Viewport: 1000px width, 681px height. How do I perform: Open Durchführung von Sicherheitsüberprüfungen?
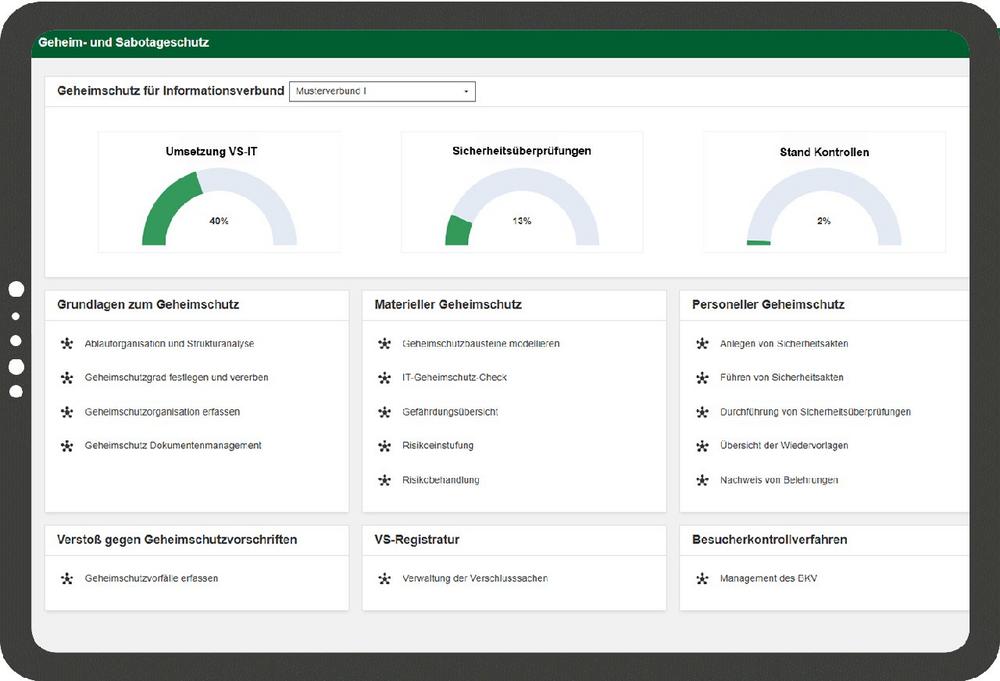click(815, 412)
